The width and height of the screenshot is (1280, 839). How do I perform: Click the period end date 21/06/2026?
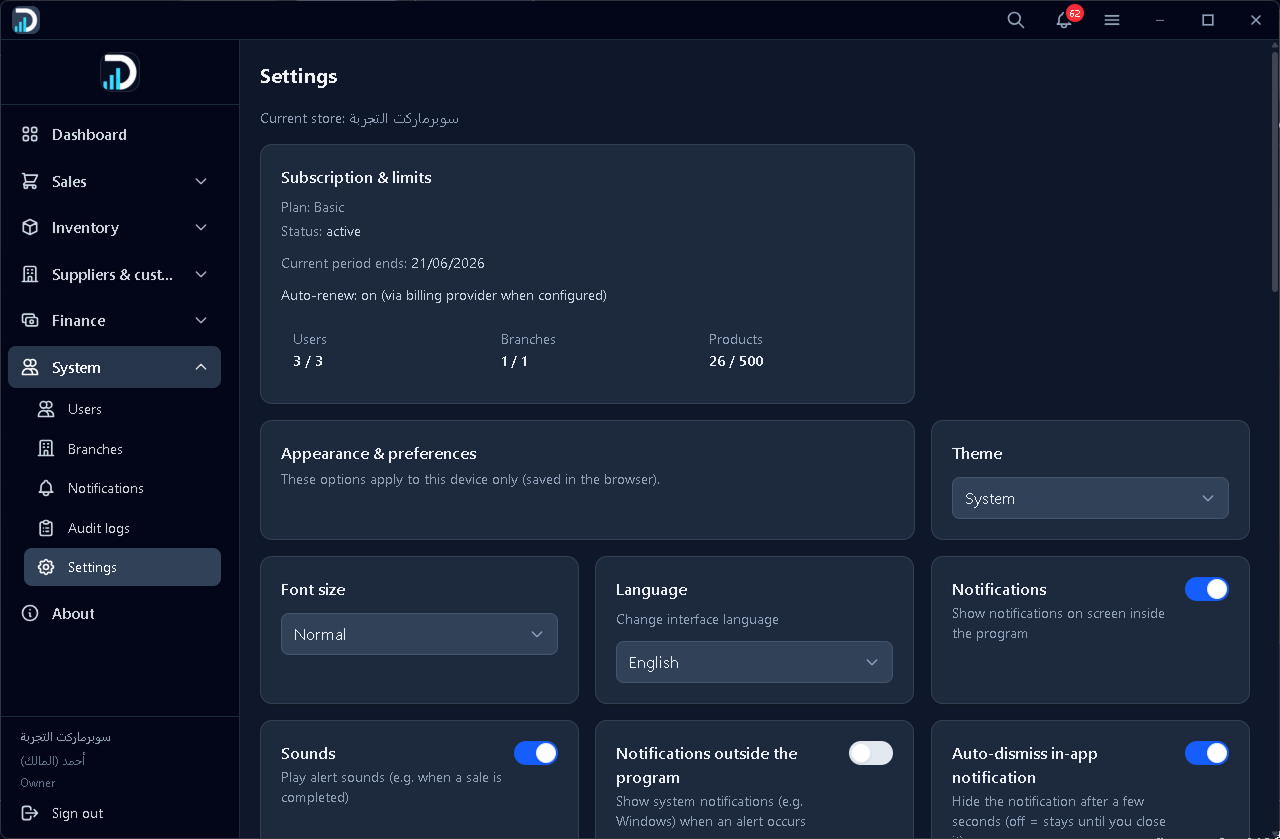click(x=447, y=263)
